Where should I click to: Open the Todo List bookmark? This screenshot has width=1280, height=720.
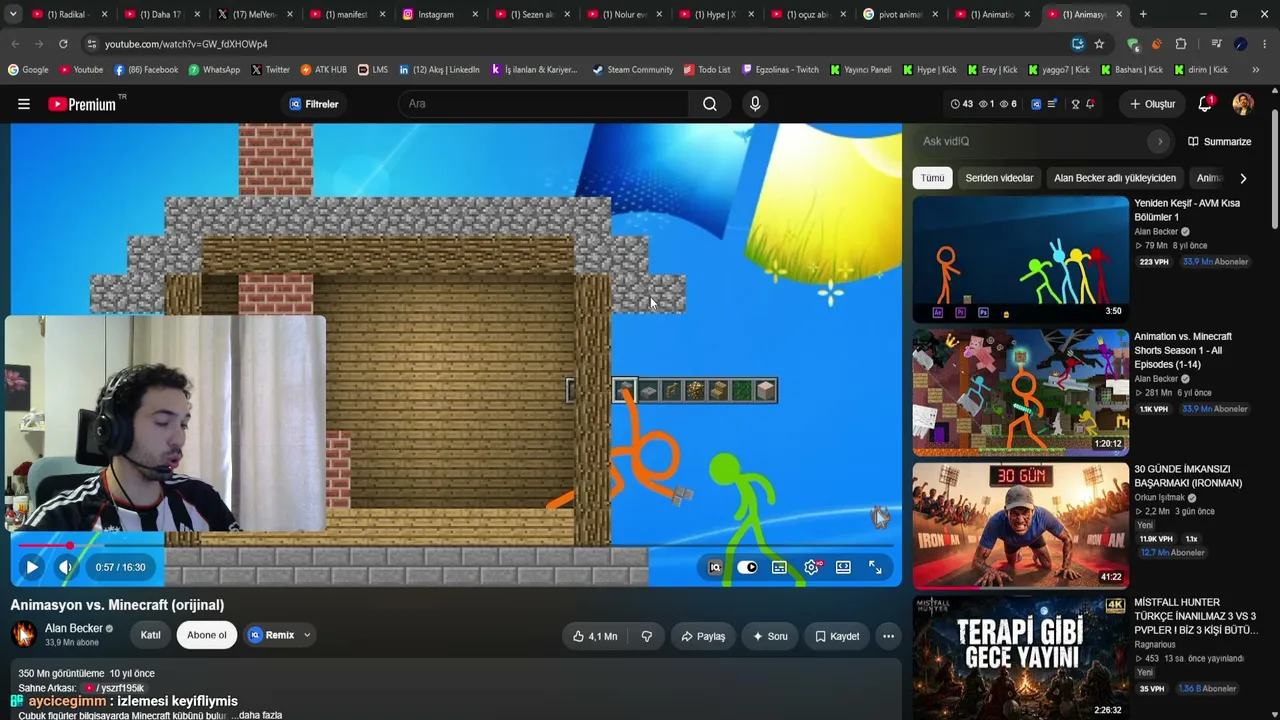(x=707, y=70)
